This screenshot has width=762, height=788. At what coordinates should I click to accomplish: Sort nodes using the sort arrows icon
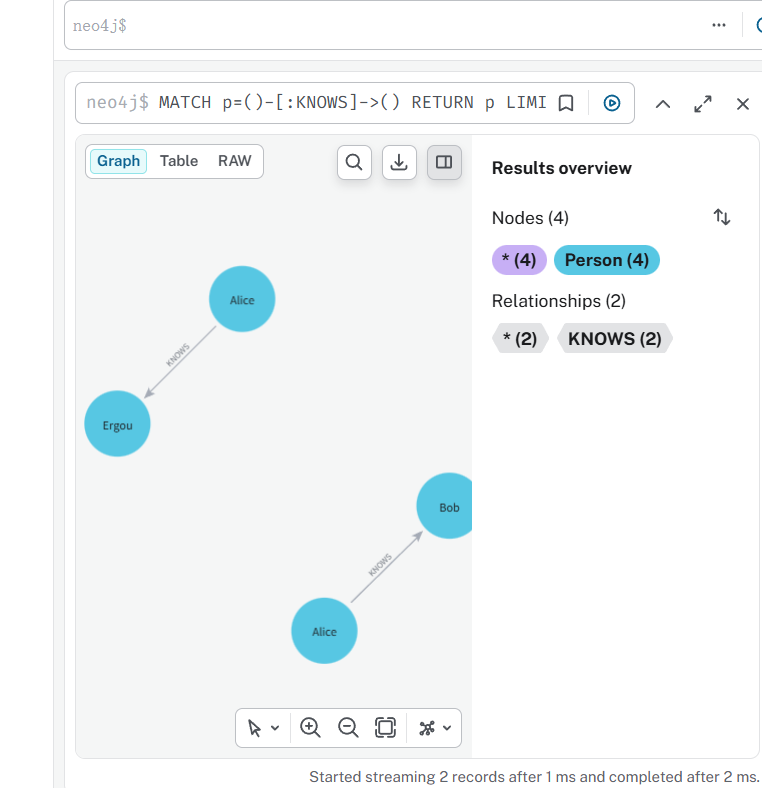pos(722,217)
